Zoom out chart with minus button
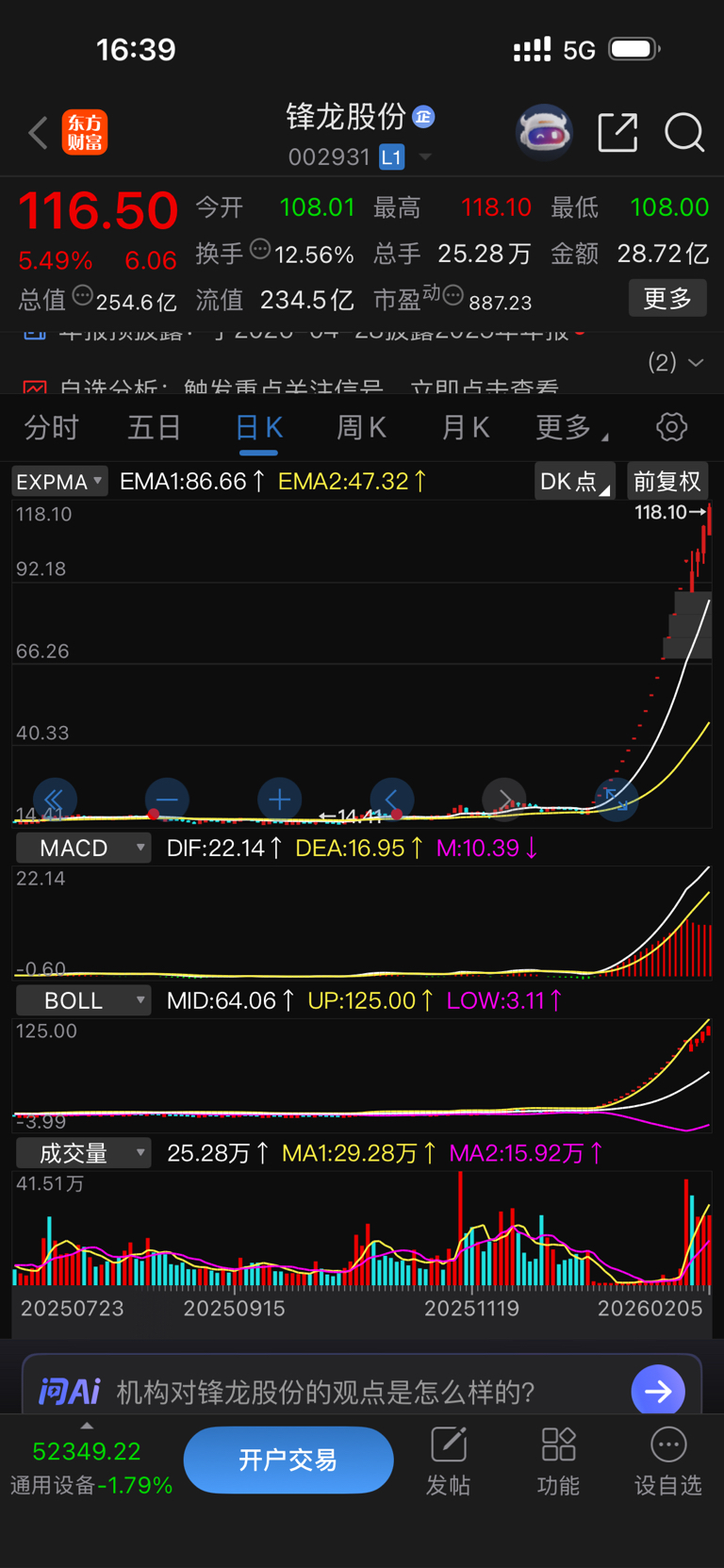Screen dimensions: 724x1568 point(167,800)
